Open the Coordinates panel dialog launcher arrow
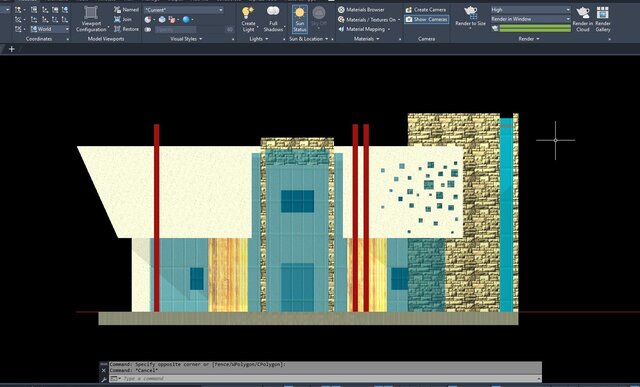 click(67, 39)
